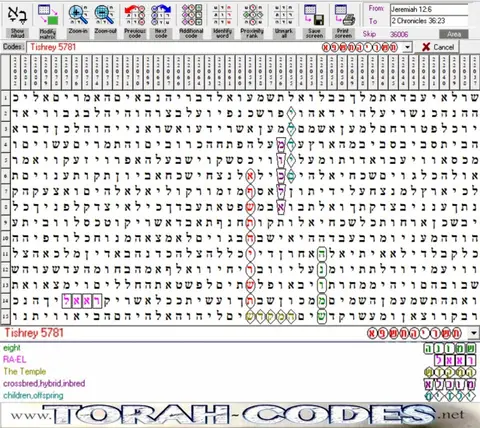Click the www.TORAH-CODES.net banner
480x428 pixels.
[240, 415]
